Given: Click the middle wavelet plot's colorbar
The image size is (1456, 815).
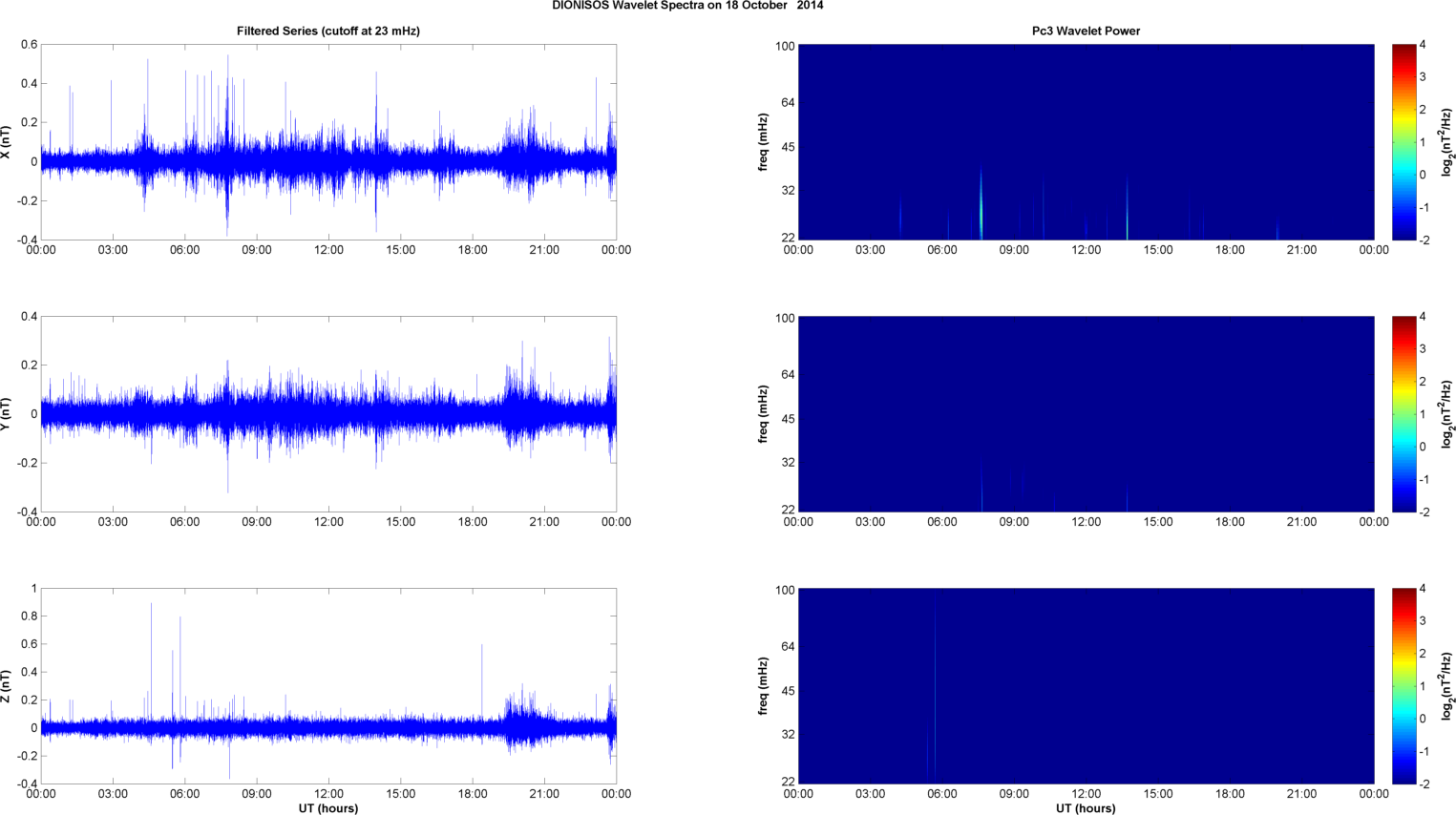Looking at the screenshot, I should pos(1403,414).
